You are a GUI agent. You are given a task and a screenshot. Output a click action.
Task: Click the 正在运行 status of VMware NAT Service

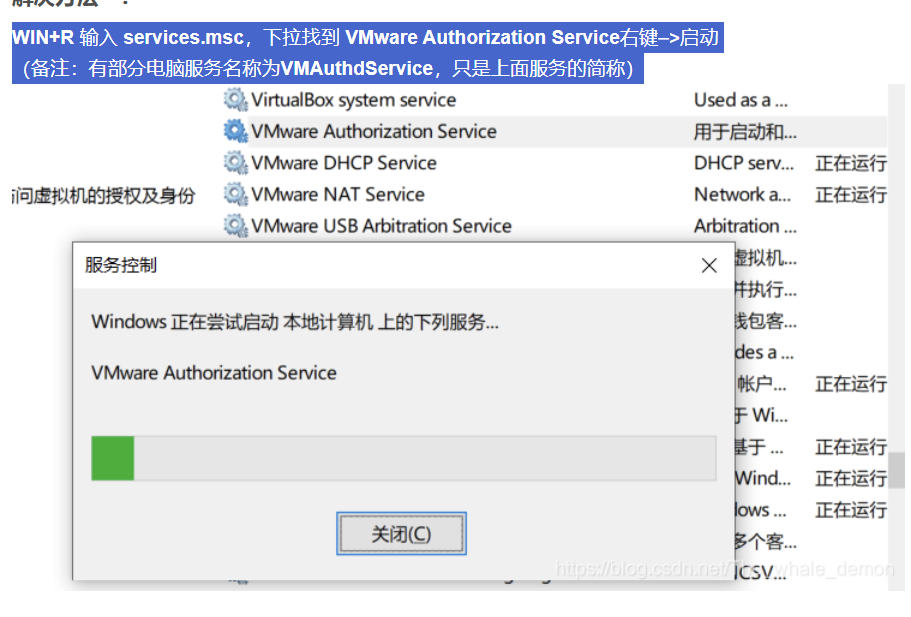(851, 195)
